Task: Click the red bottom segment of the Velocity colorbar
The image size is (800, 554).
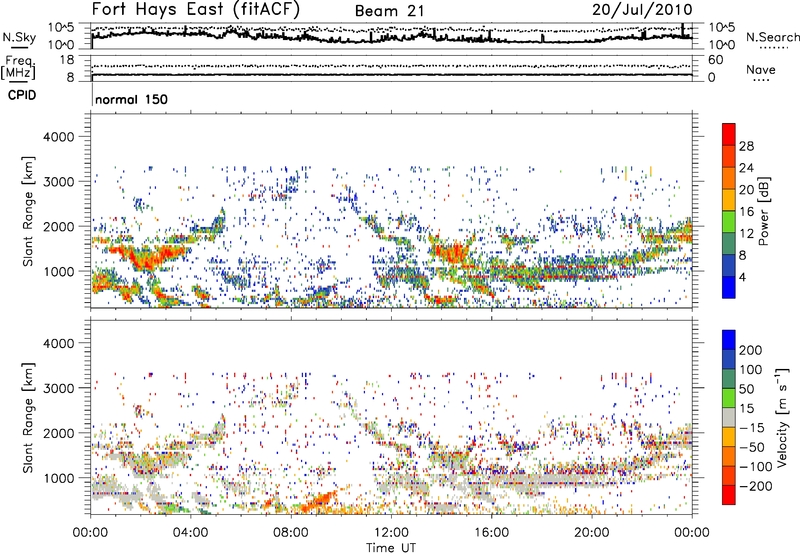Action: pyautogui.click(x=729, y=495)
